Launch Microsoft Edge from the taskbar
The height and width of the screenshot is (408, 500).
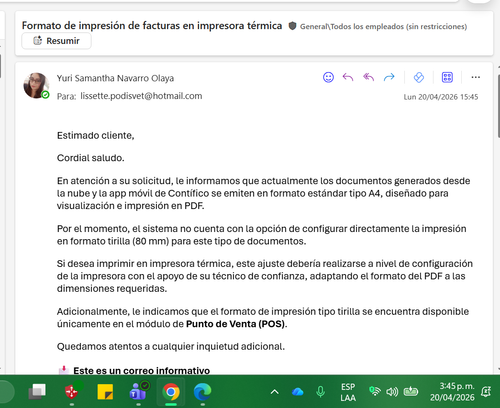(202, 392)
